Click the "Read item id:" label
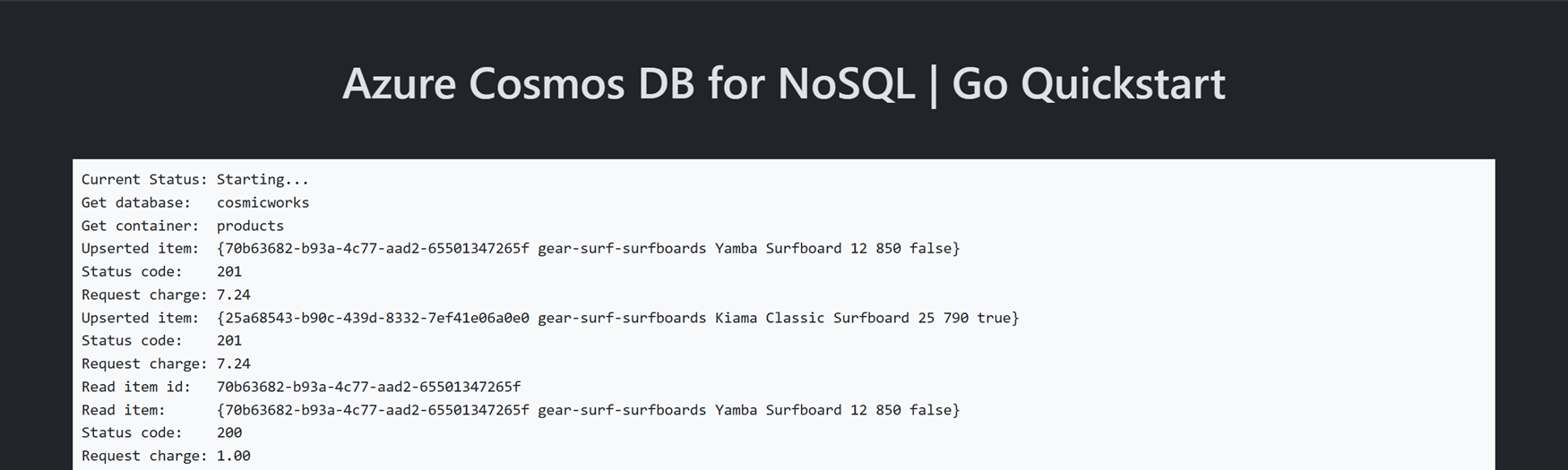The image size is (1568, 470). (x=135, y=387)
